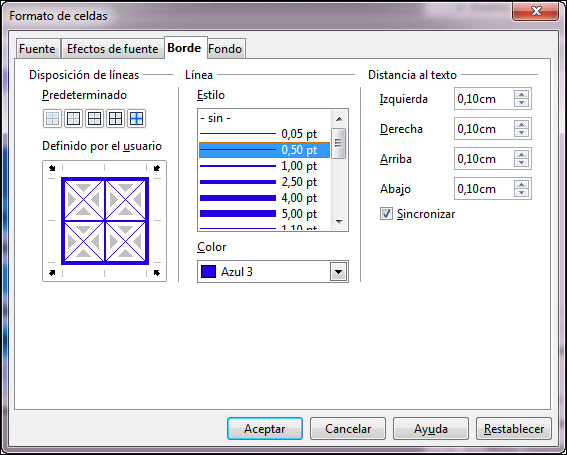Viewport: 567px width, 455px height.
Task: Click top-left shadow corner arrow in preview
Action: [52, 168]
